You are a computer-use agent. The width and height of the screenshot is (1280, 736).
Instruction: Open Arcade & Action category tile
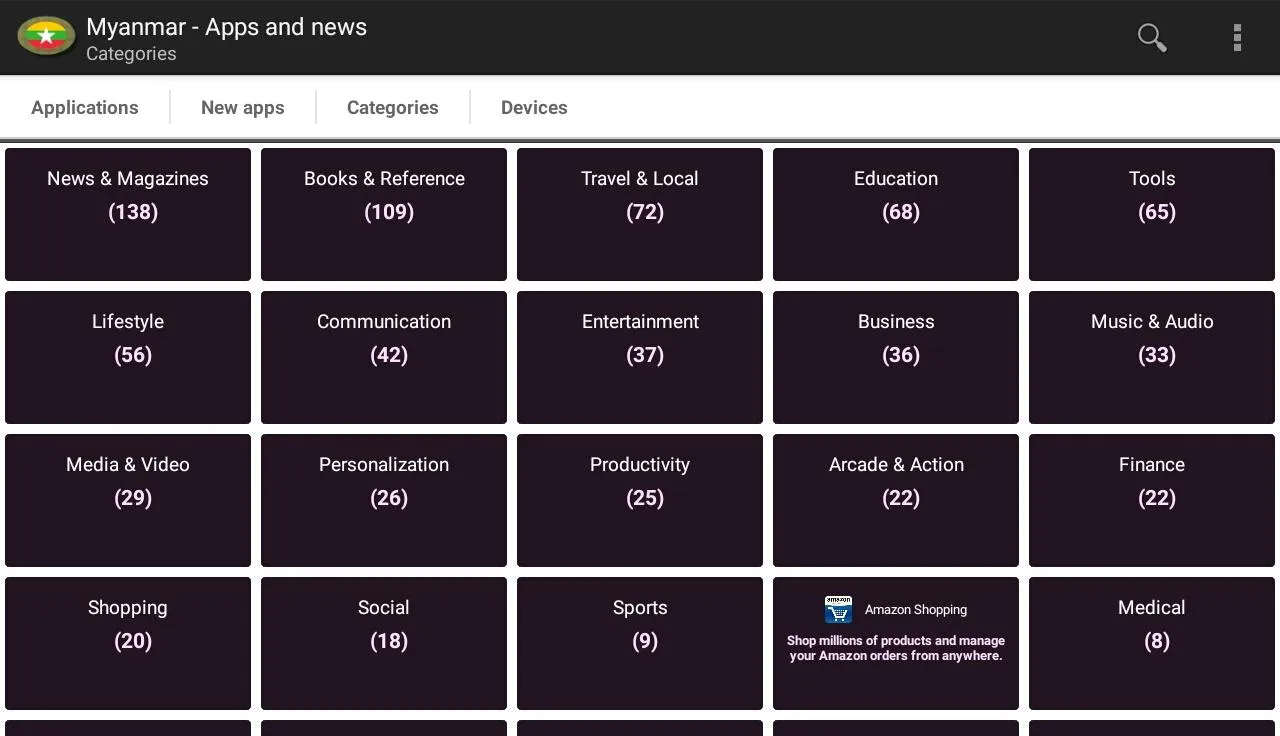896,500
